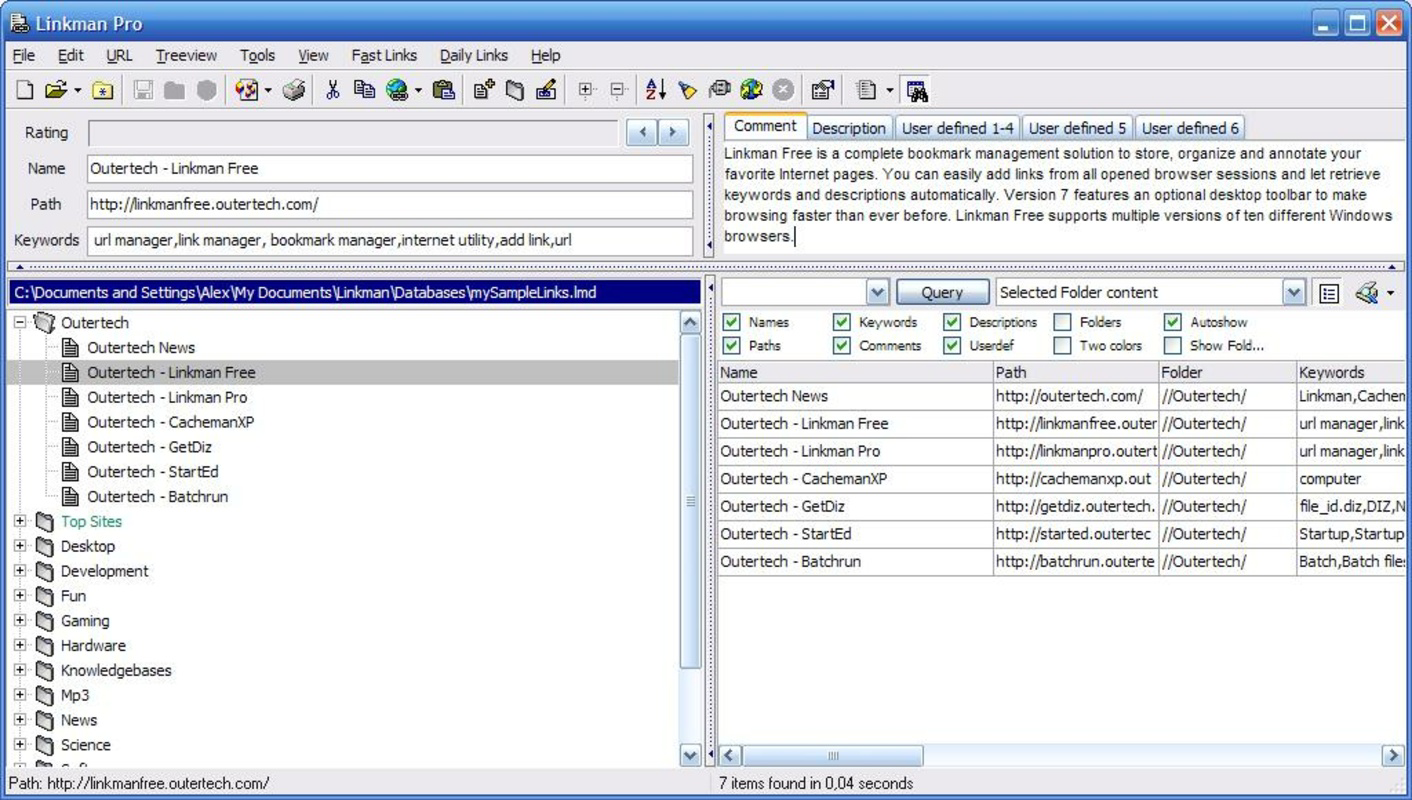Switch to the User defined 1-4 tab

click(957, 128)
